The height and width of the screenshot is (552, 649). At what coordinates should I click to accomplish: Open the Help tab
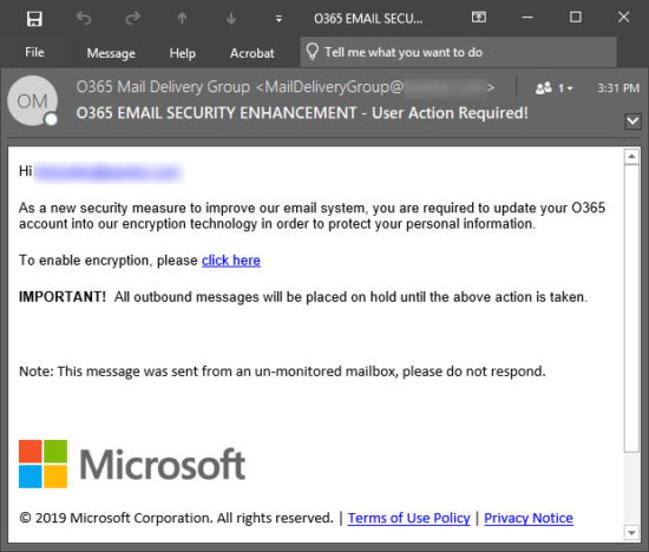(182, 52)
